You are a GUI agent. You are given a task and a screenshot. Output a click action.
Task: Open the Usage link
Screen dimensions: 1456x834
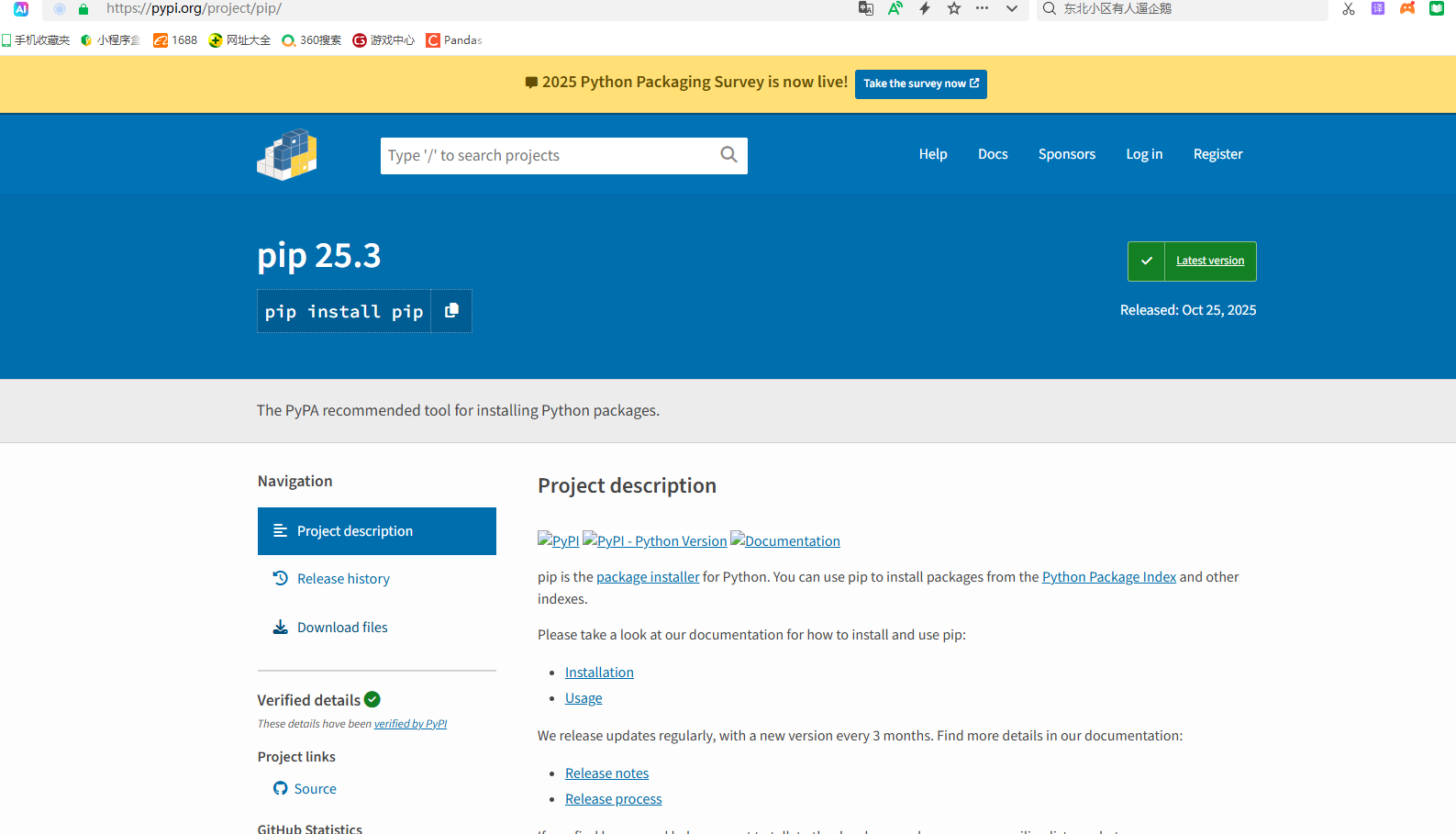click(x=584, y=698)
